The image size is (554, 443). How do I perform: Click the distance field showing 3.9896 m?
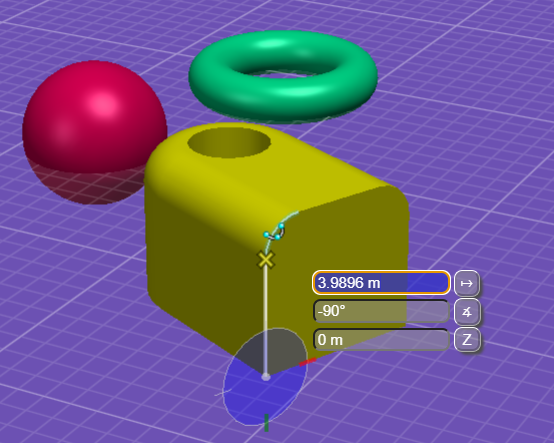pyautogui.click(x=381, y=283)
